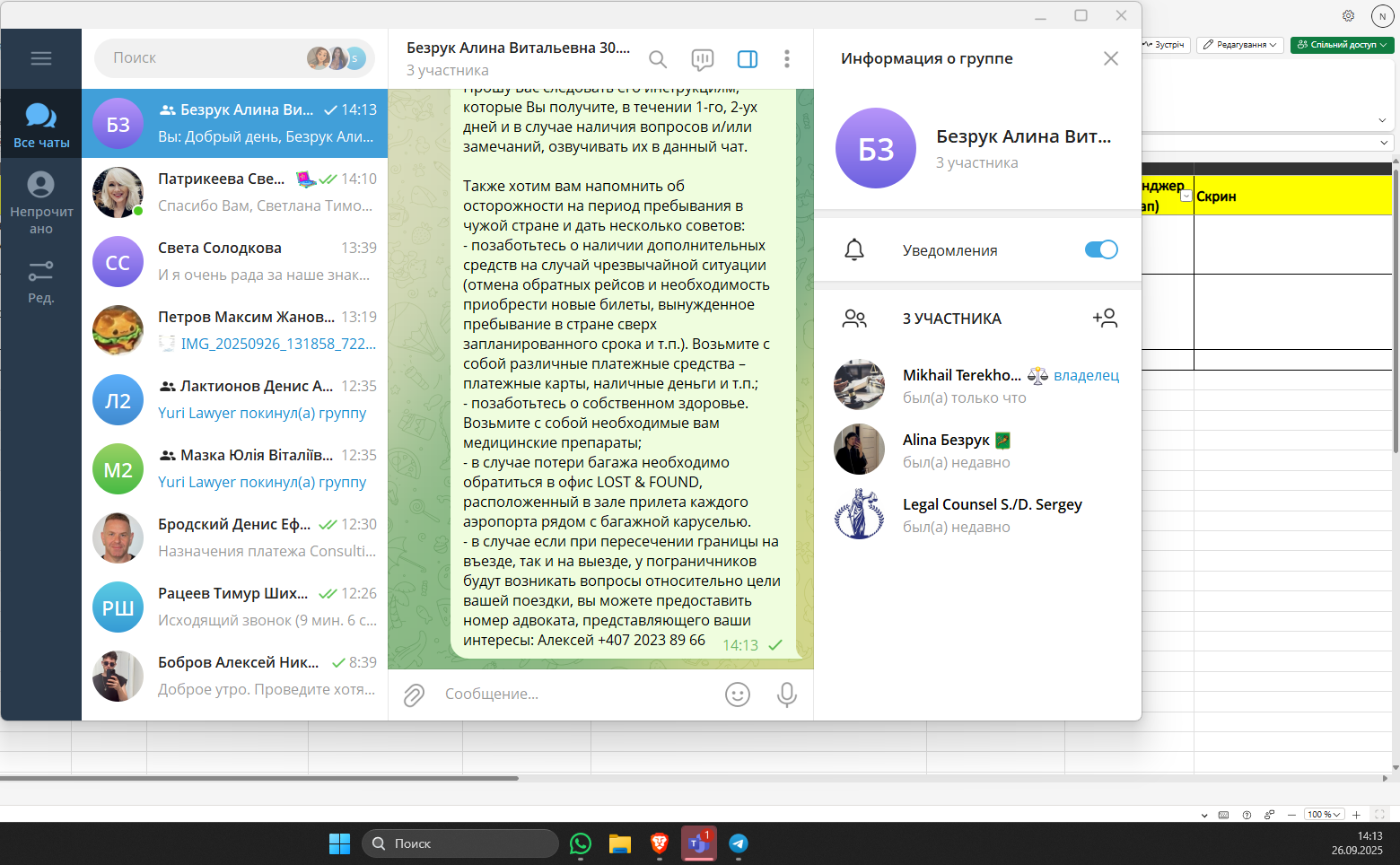This screenshot has height=865, width=1400.
Task: Open the Telegram icon in the taskbar
Action: [x=739, y=843]
